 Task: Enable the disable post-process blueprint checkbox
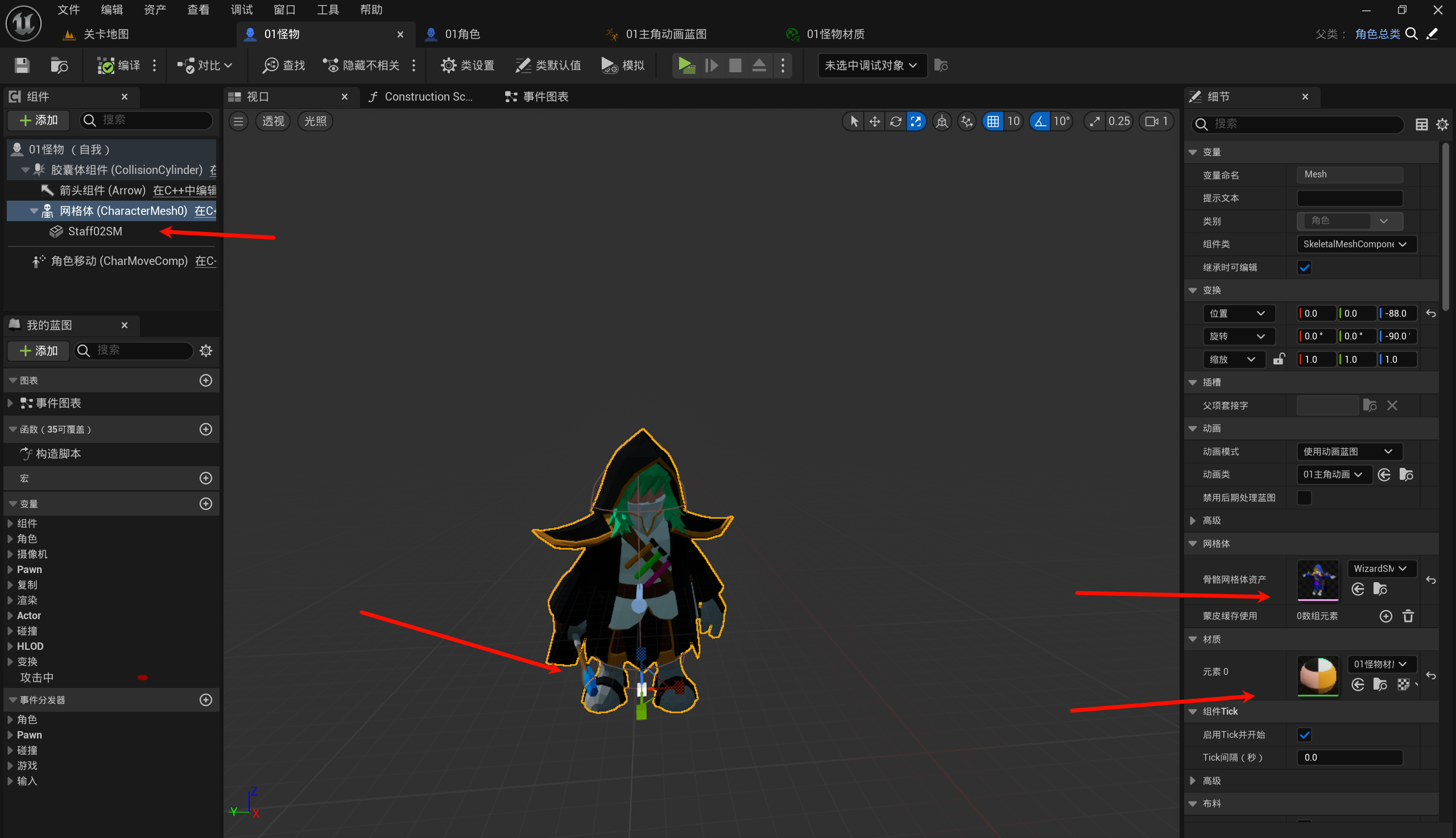point(1305,498)
